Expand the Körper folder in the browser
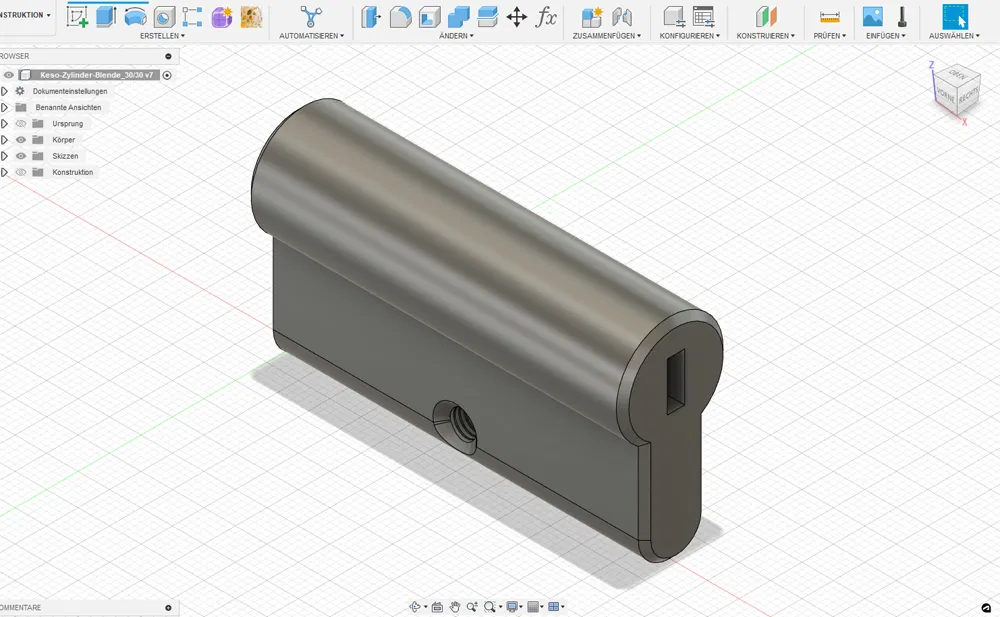The width and height of the screenshot is (1000, 617). 4,139
